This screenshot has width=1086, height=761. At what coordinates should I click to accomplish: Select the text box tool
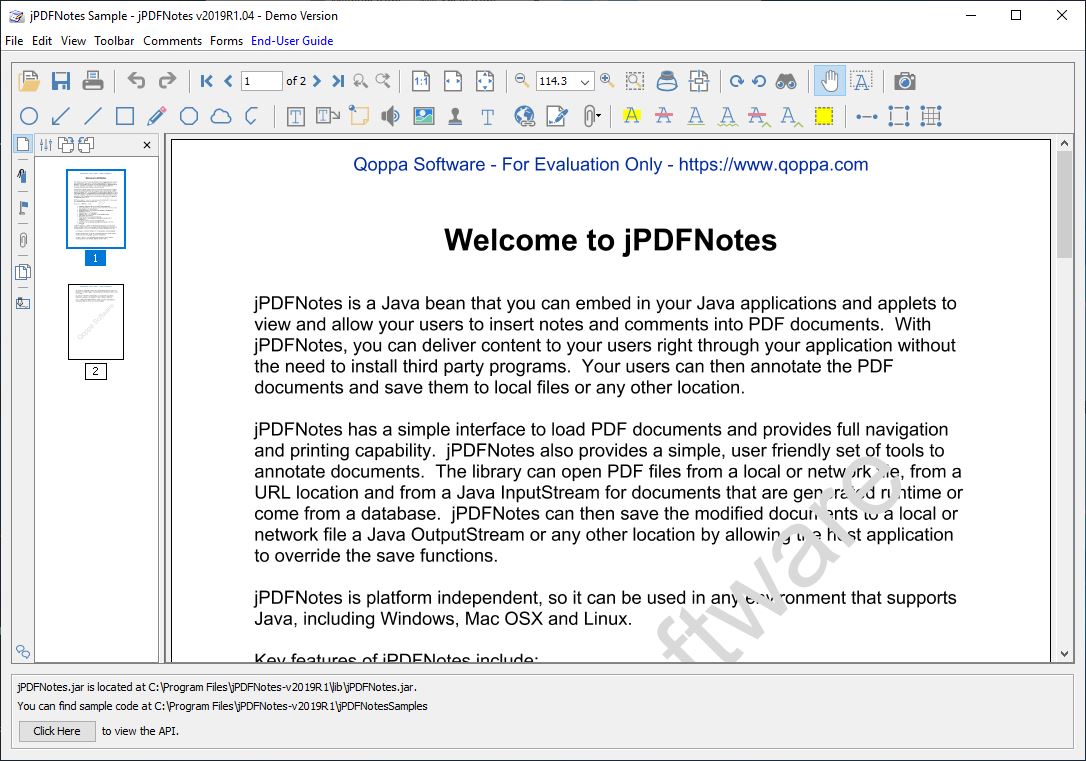pos(296,116)
